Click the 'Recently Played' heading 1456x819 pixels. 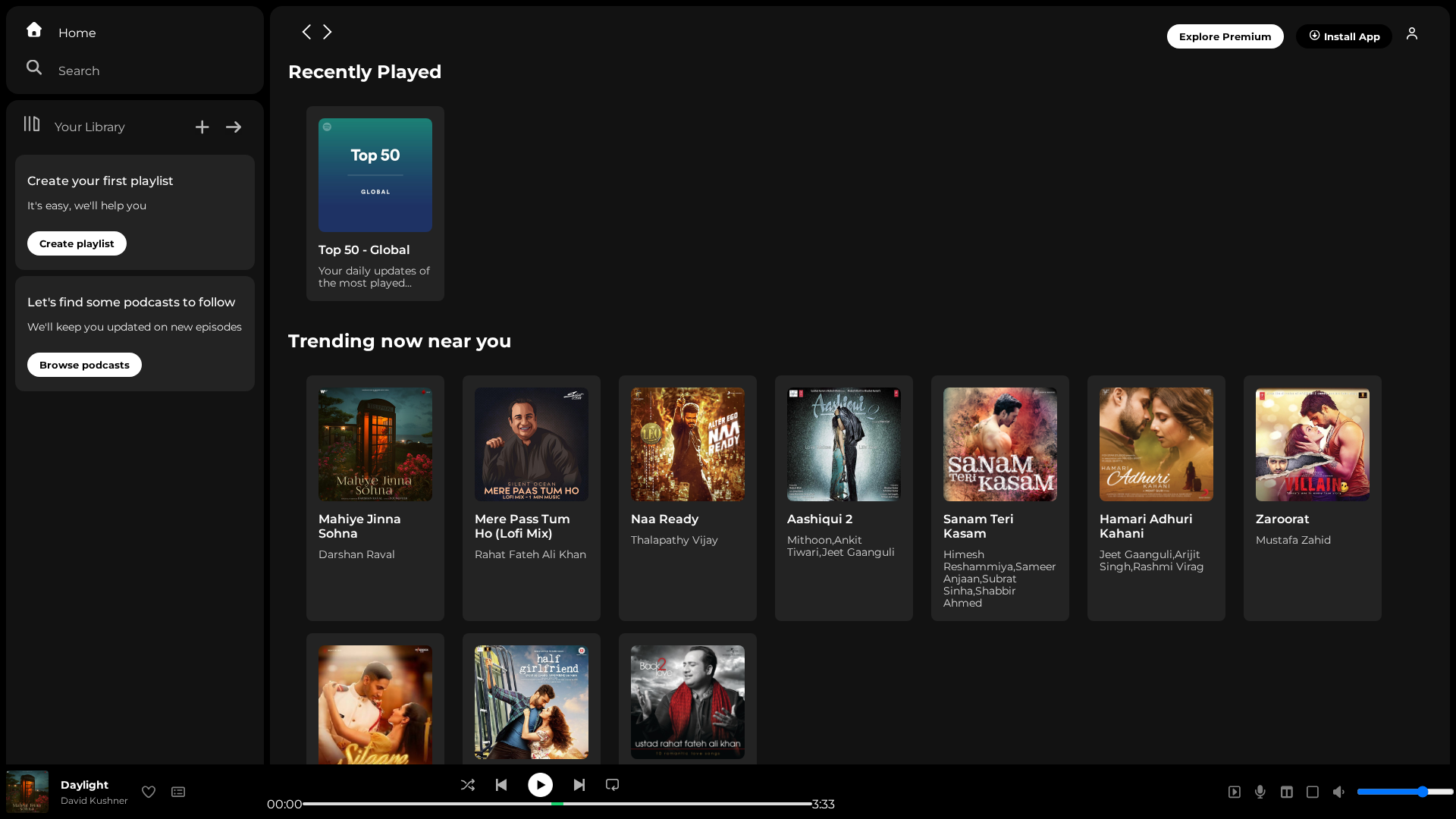[365, 72]
